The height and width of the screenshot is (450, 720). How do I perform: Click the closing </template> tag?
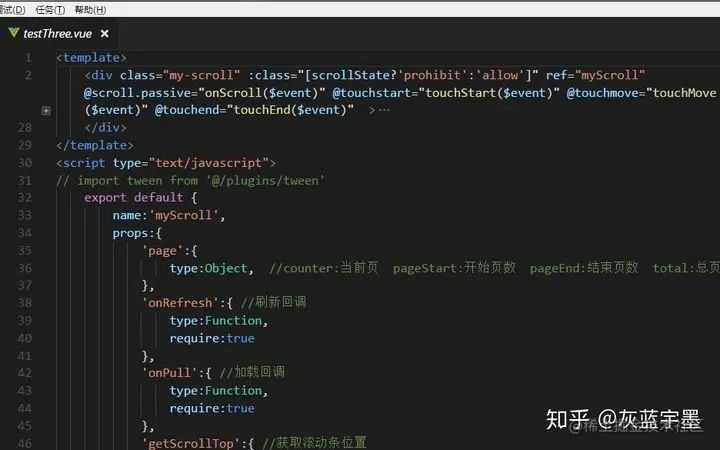pos(95,145)
